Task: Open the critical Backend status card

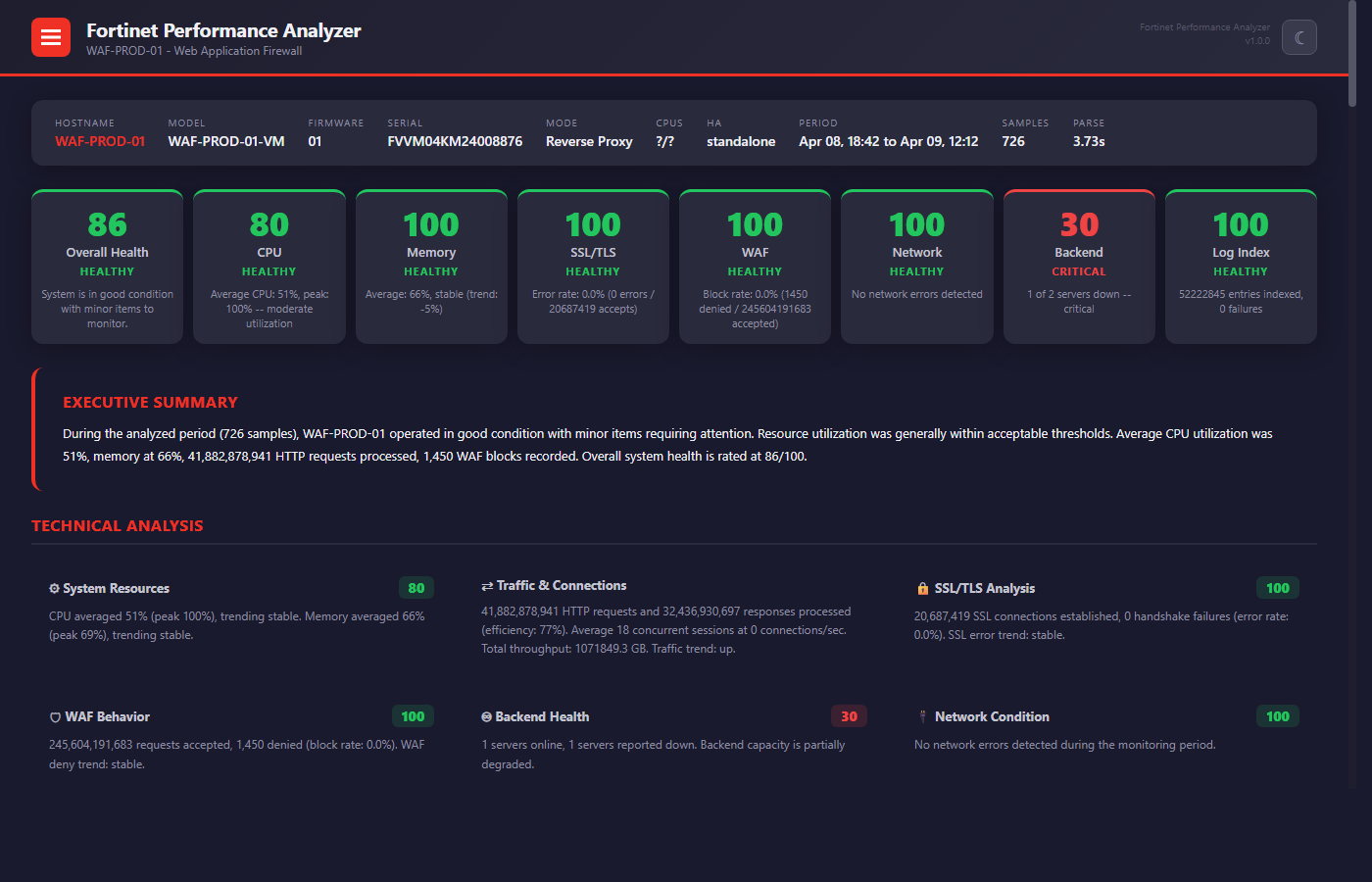Action: pos(1078,266)
